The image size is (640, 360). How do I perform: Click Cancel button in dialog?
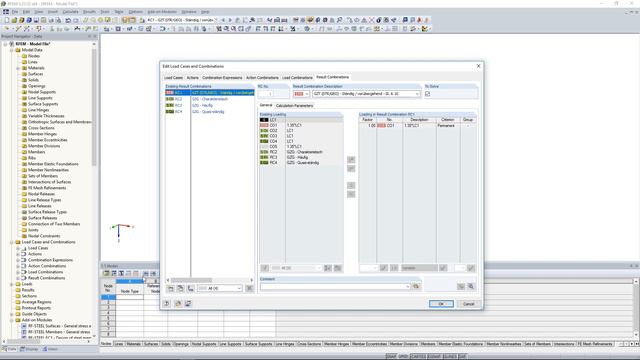[469, 304]
